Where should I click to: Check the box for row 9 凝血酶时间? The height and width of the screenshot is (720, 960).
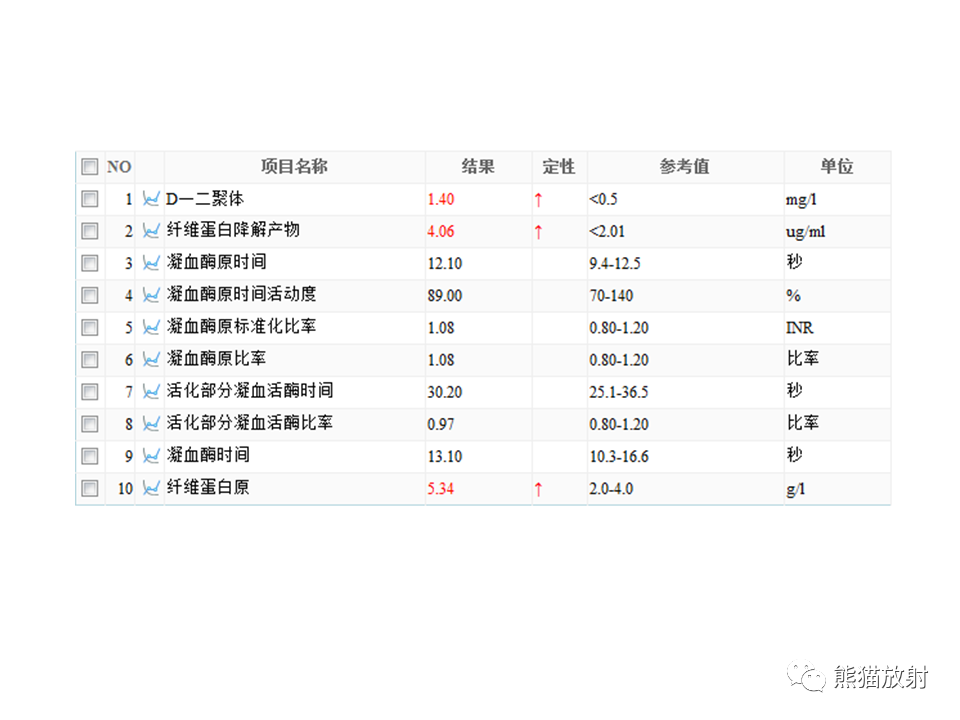click(x=90, y=456)
